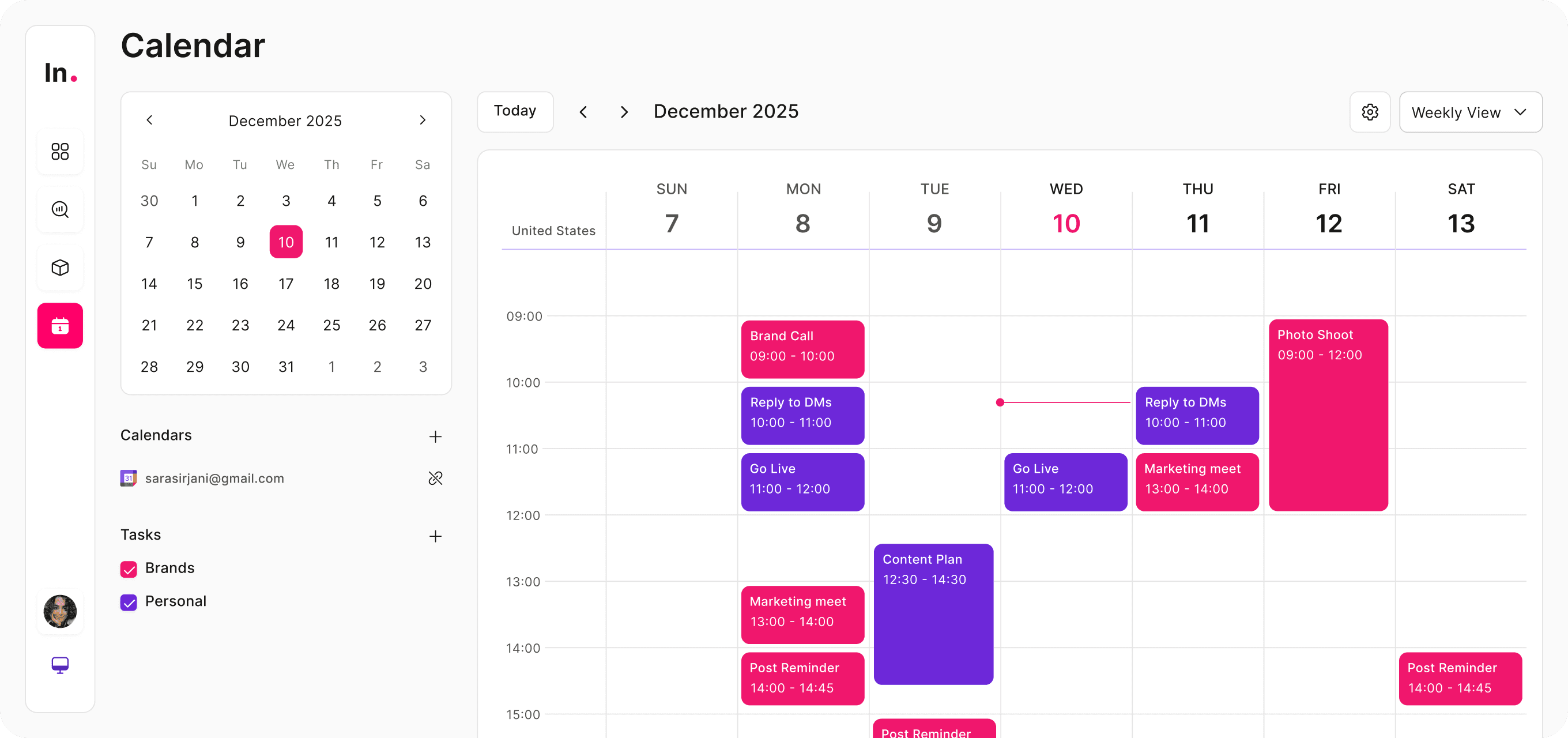This screenshot has height=738, width=1568.
Task: Uncheck the Brands tasks checkbox
Action: (129, 568)
